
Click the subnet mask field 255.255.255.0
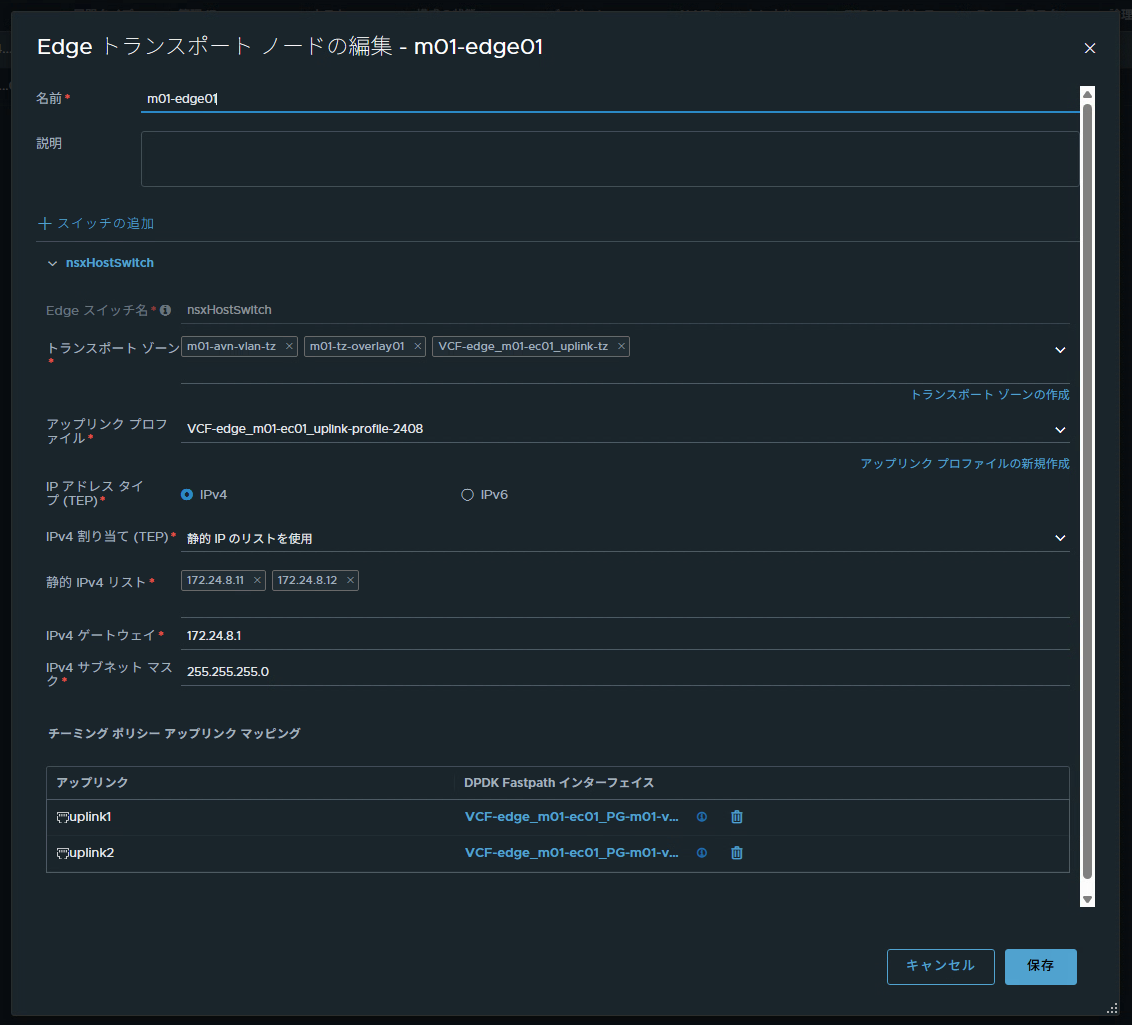pos(625,672)
